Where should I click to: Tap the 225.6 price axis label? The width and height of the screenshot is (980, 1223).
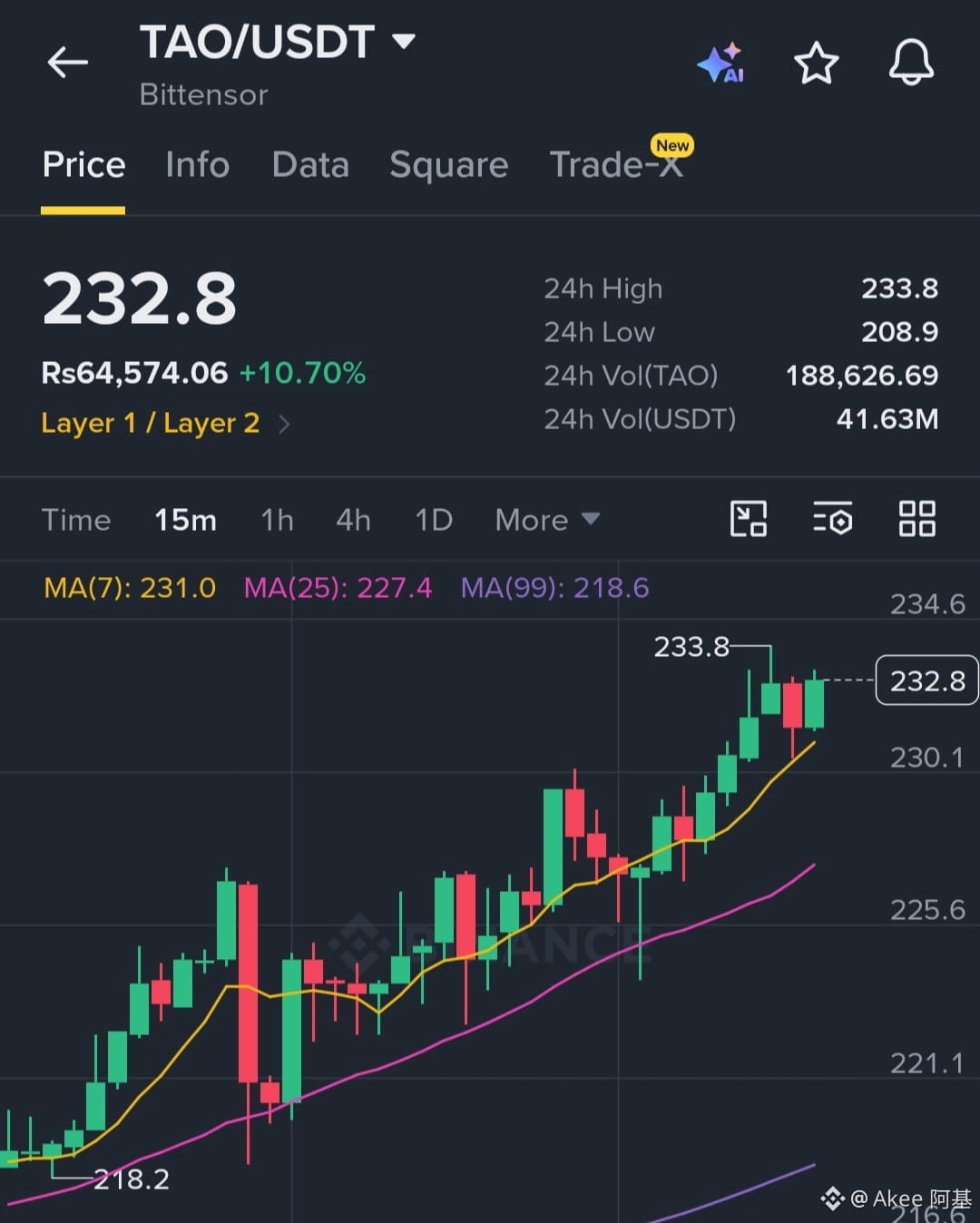point(927,910)
